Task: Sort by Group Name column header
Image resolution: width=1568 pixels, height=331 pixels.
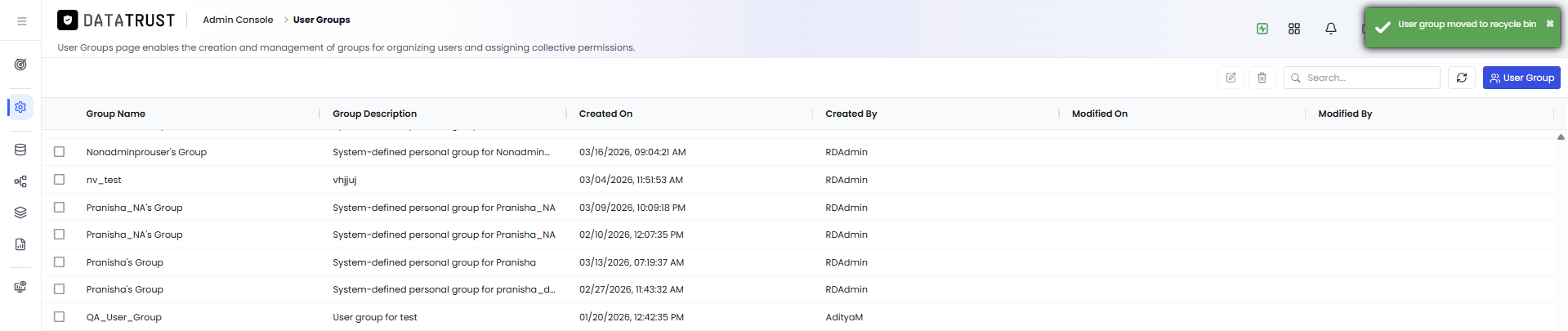Action: (116, 114)
